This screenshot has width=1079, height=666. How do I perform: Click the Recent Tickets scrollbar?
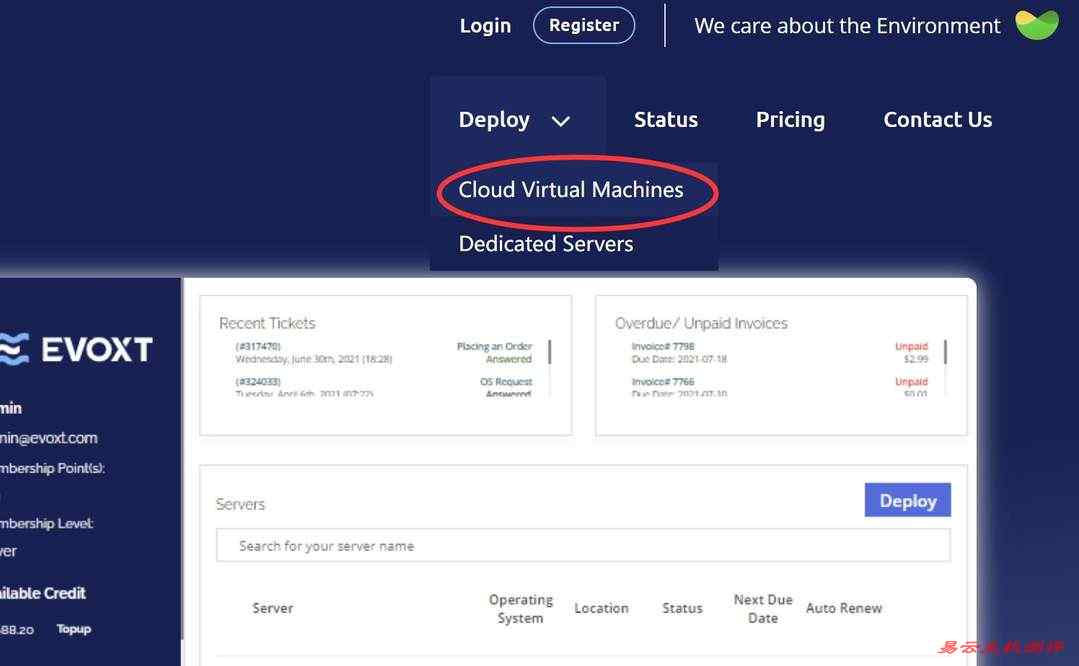click(x=550, y=352)
